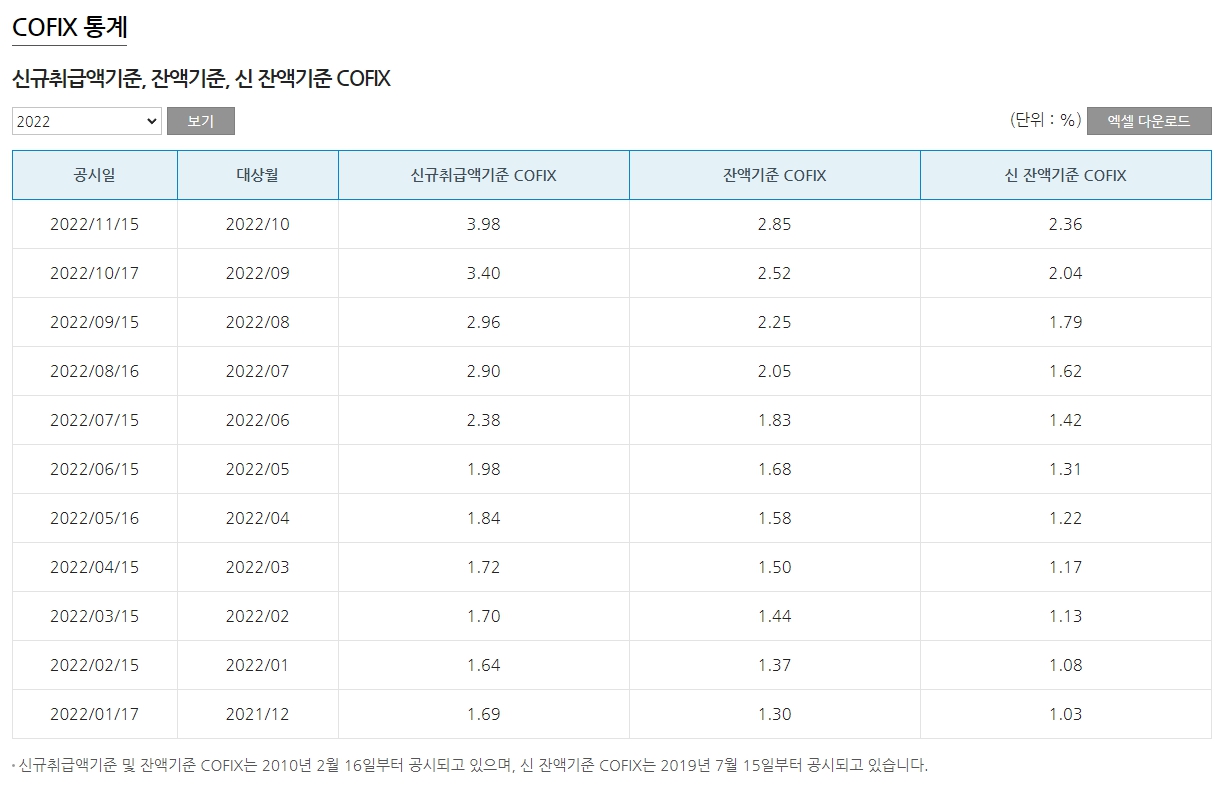
Task: Click the 3.98 rate value cell
Action: [x=482, y=224]
